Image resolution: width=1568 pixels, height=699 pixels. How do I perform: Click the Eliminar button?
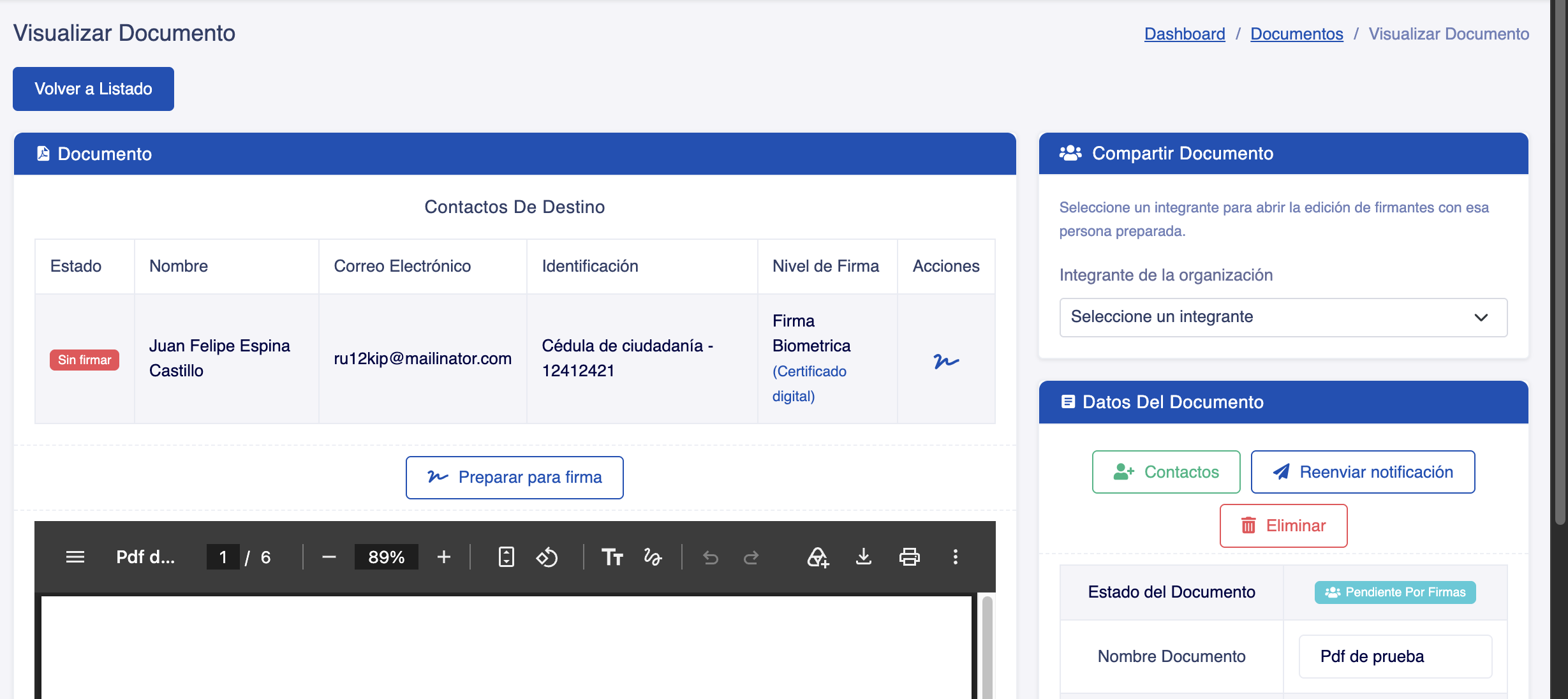(1283, 526)
